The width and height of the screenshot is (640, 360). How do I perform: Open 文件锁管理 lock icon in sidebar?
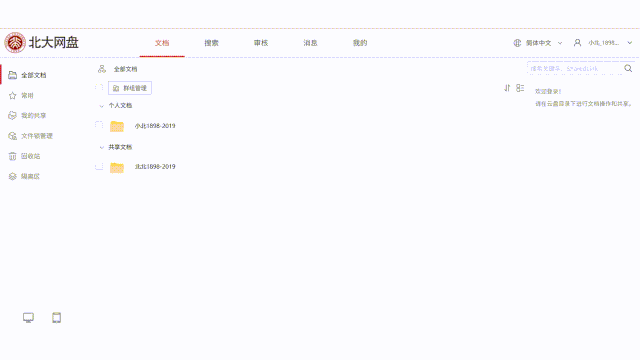click(x=13, y=136)
